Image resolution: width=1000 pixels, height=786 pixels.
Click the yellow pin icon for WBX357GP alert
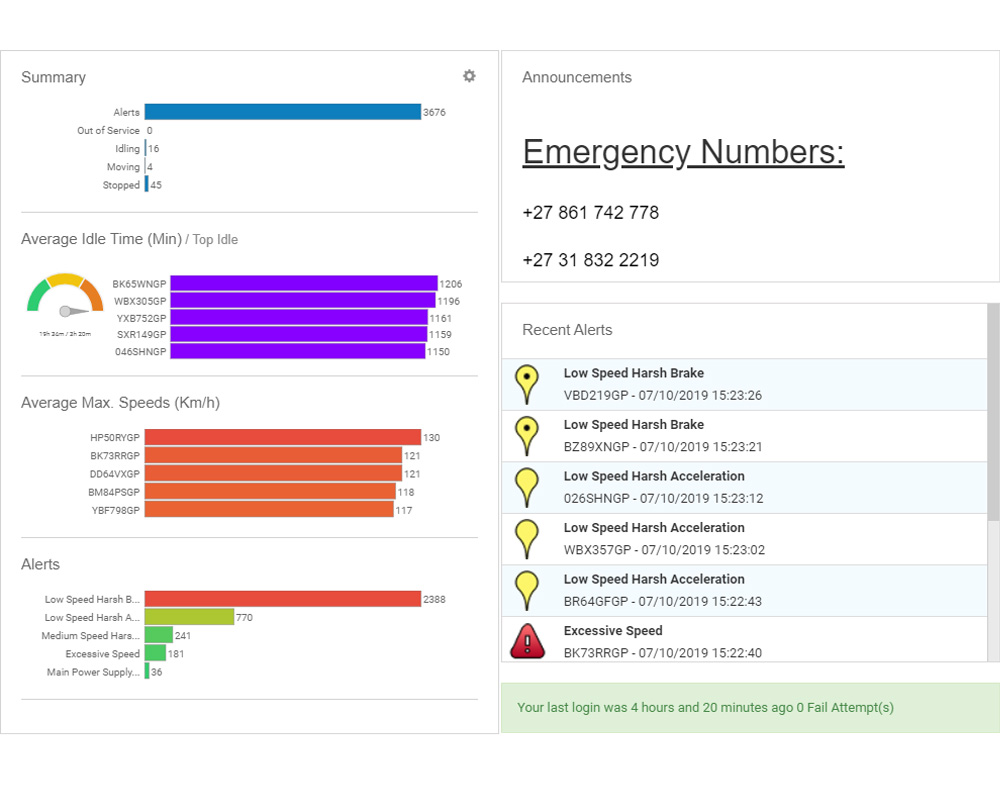coord(526,538)
